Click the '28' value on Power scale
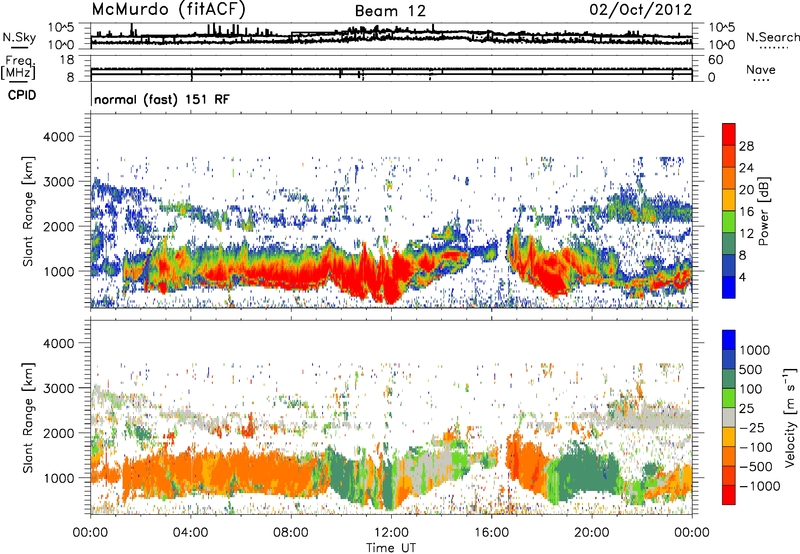The height and width of the screenshot is (554, 800). 746,146
